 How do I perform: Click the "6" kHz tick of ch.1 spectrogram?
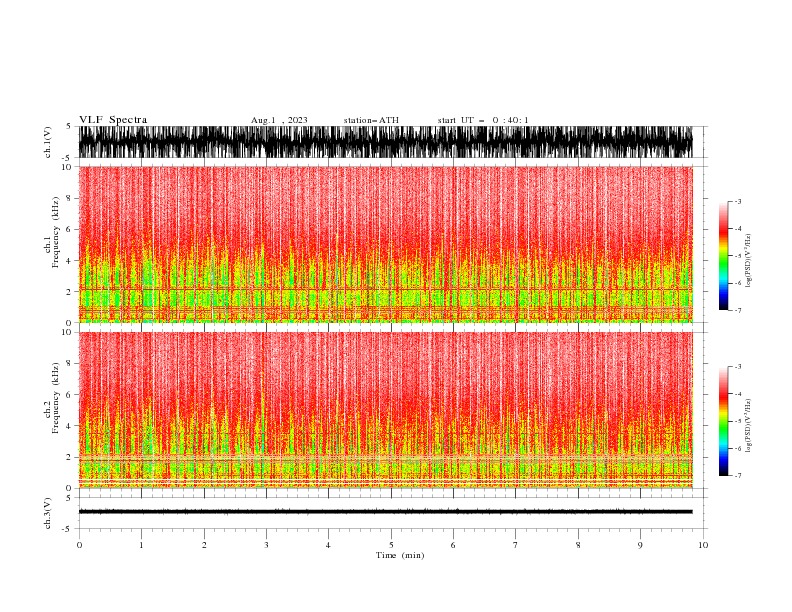(69, 229)
